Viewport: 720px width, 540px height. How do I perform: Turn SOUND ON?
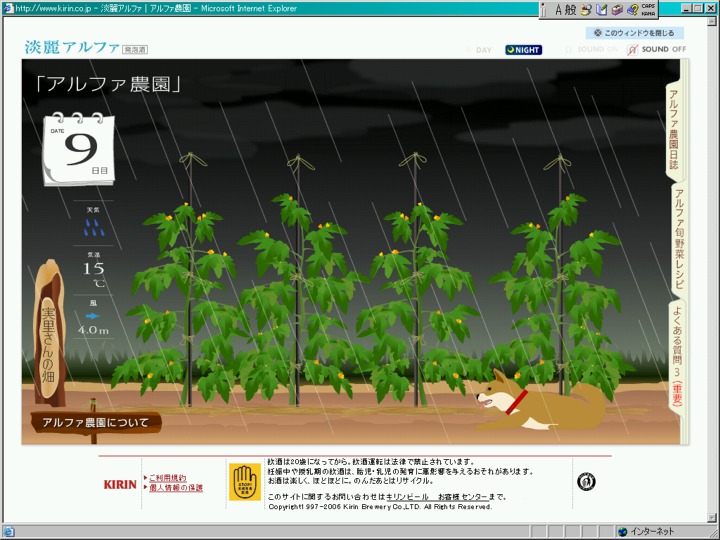(591, 49)
